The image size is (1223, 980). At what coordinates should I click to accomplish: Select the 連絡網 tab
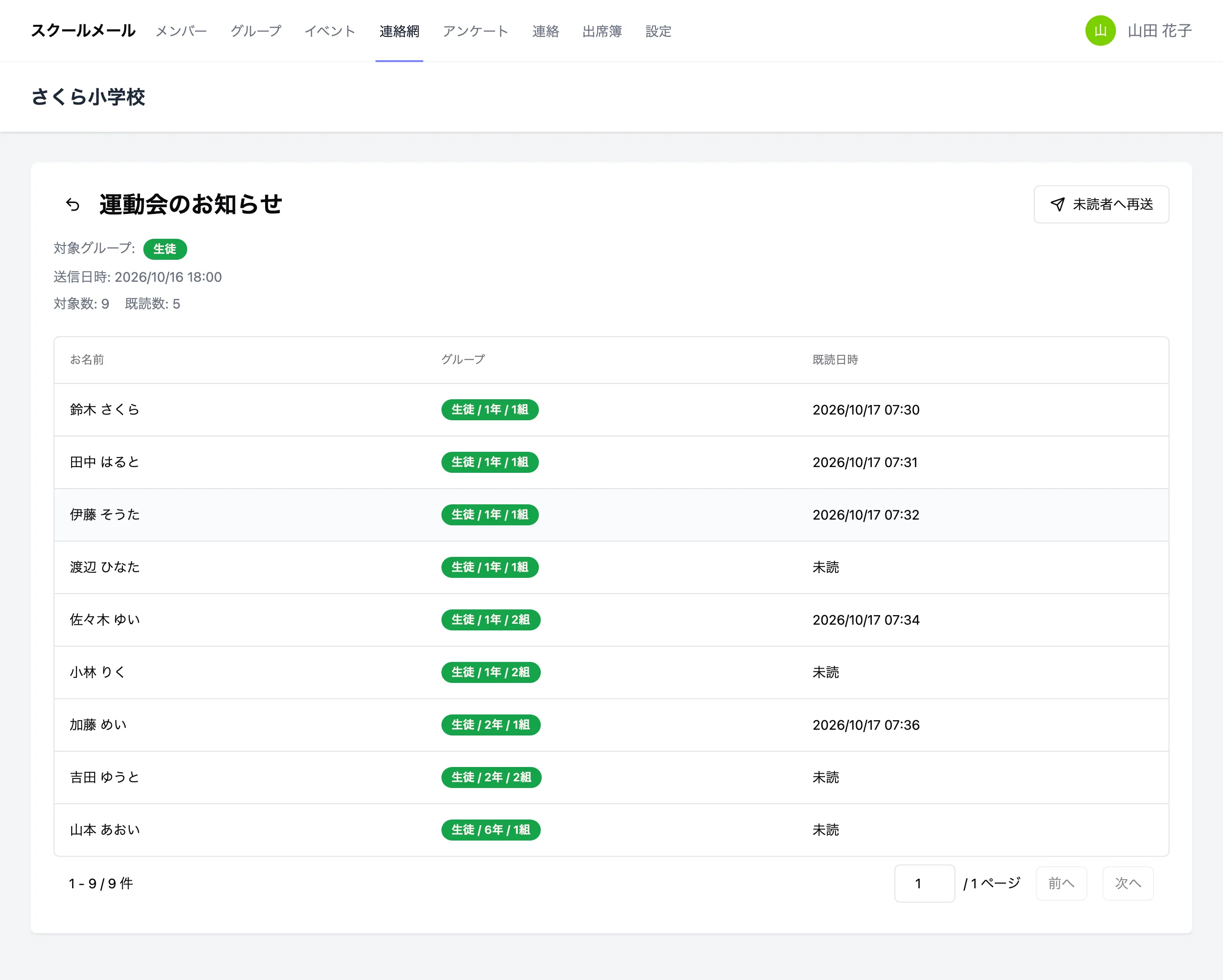pyautogui.click(x=399, y=31)
